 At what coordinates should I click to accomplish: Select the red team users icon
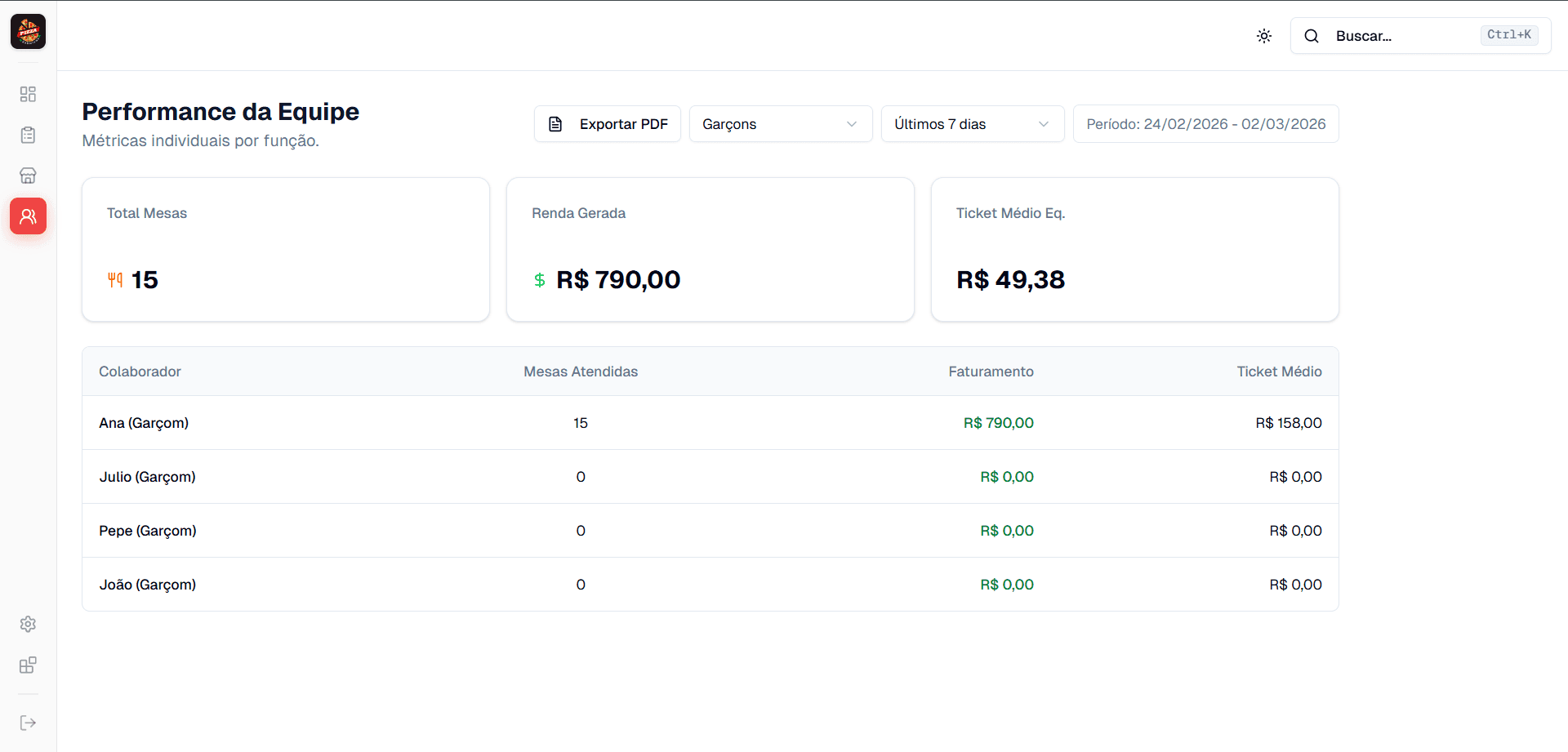pyautogui.click(x=28, y=216)
